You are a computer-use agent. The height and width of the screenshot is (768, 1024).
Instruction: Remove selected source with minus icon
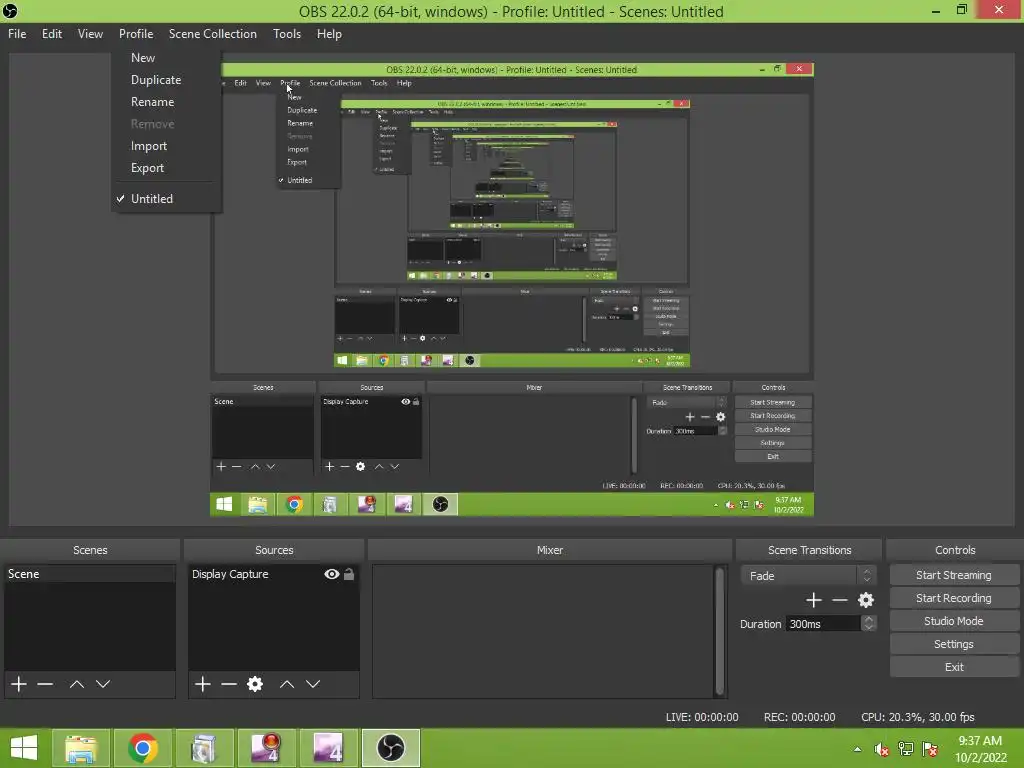point(229,684)
